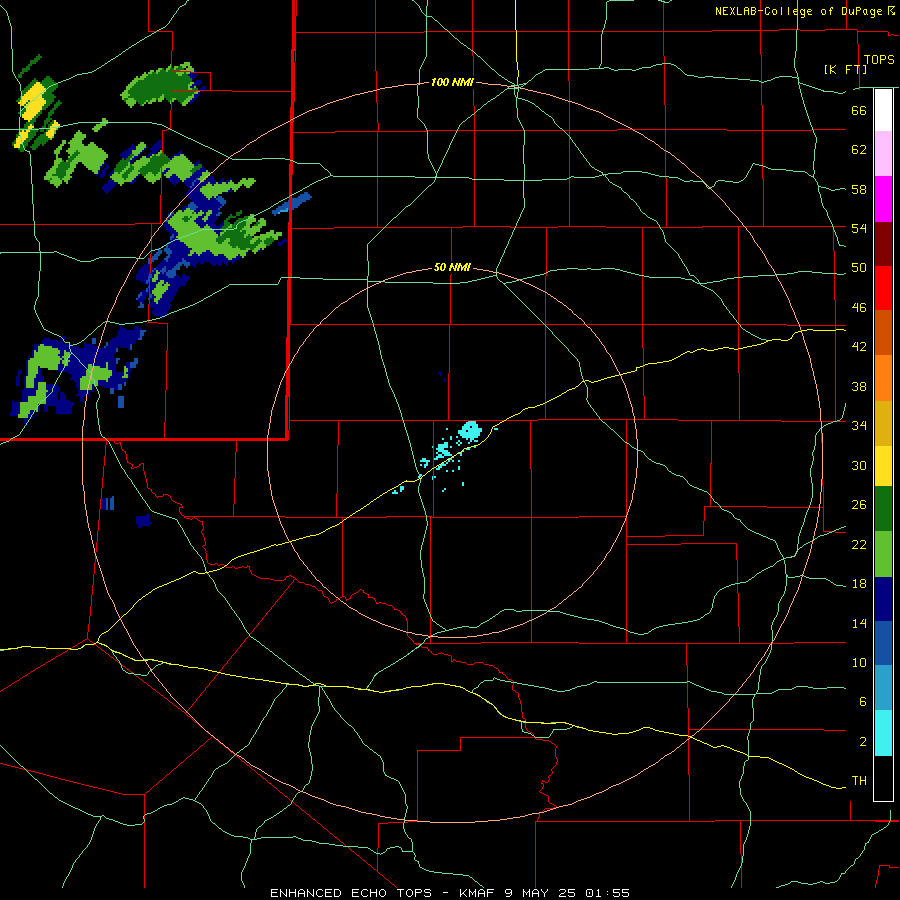Image resolution: width=900 pixels, height=900 pixels.
Task: Click the 50 NMI range ring label
Action: [452, 267]
